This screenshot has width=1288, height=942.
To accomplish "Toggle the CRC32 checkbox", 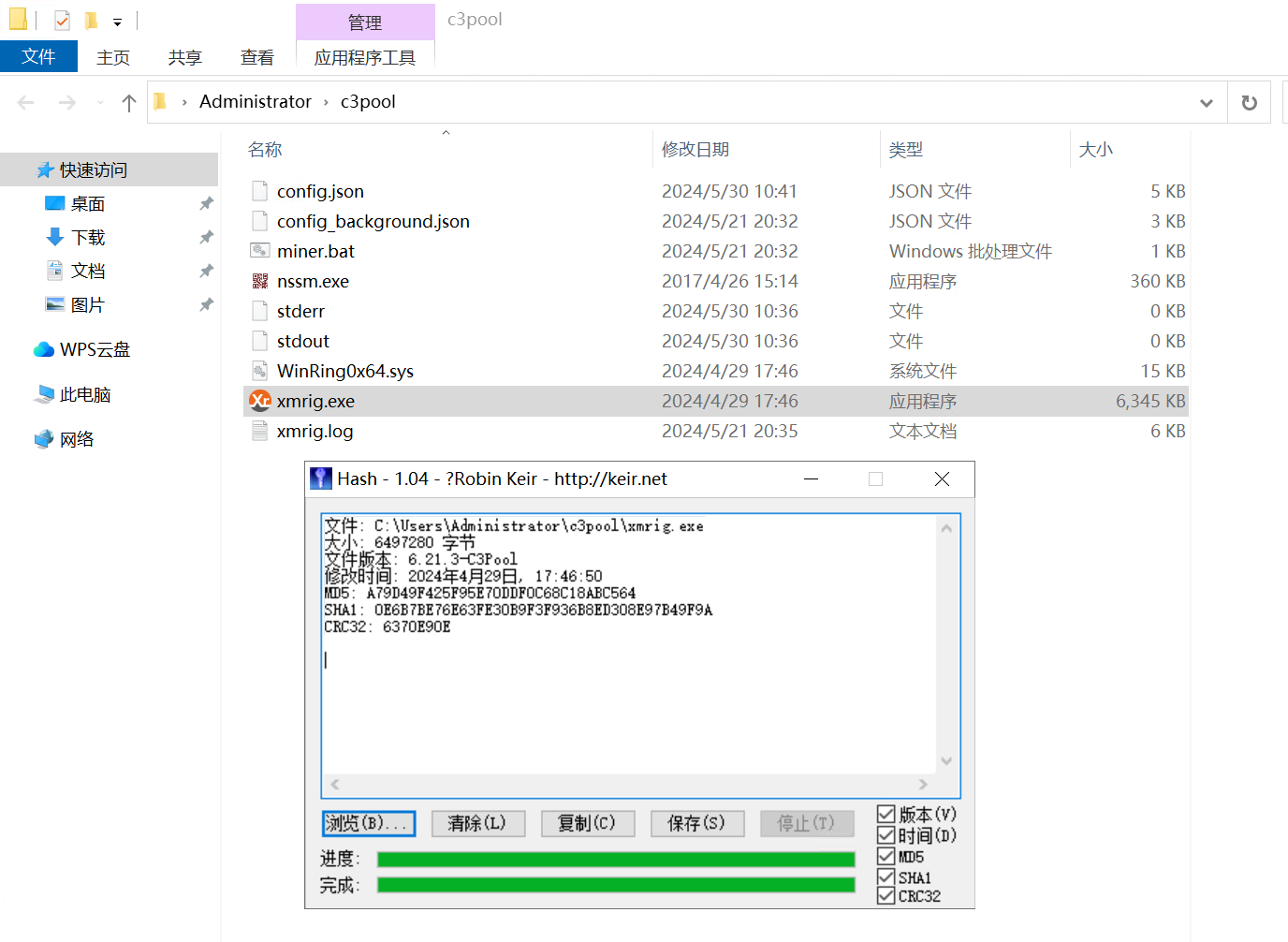I will point(885,896).
